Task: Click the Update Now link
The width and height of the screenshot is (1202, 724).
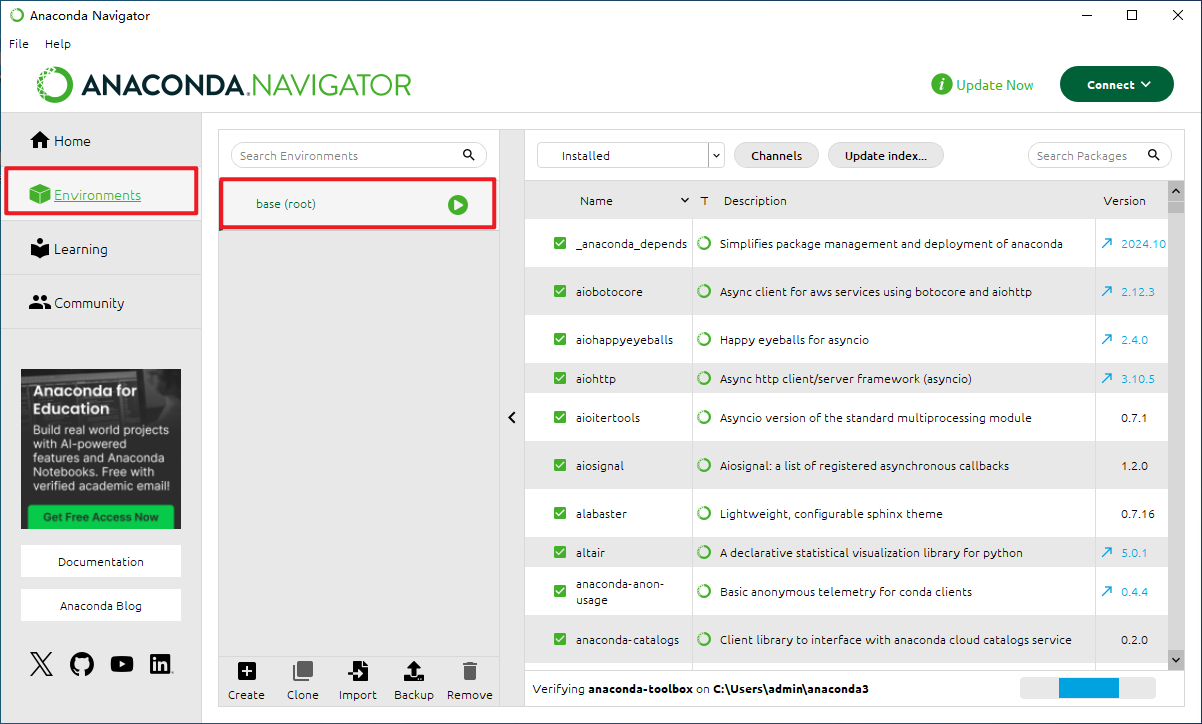Action: (x=994, y=85)
